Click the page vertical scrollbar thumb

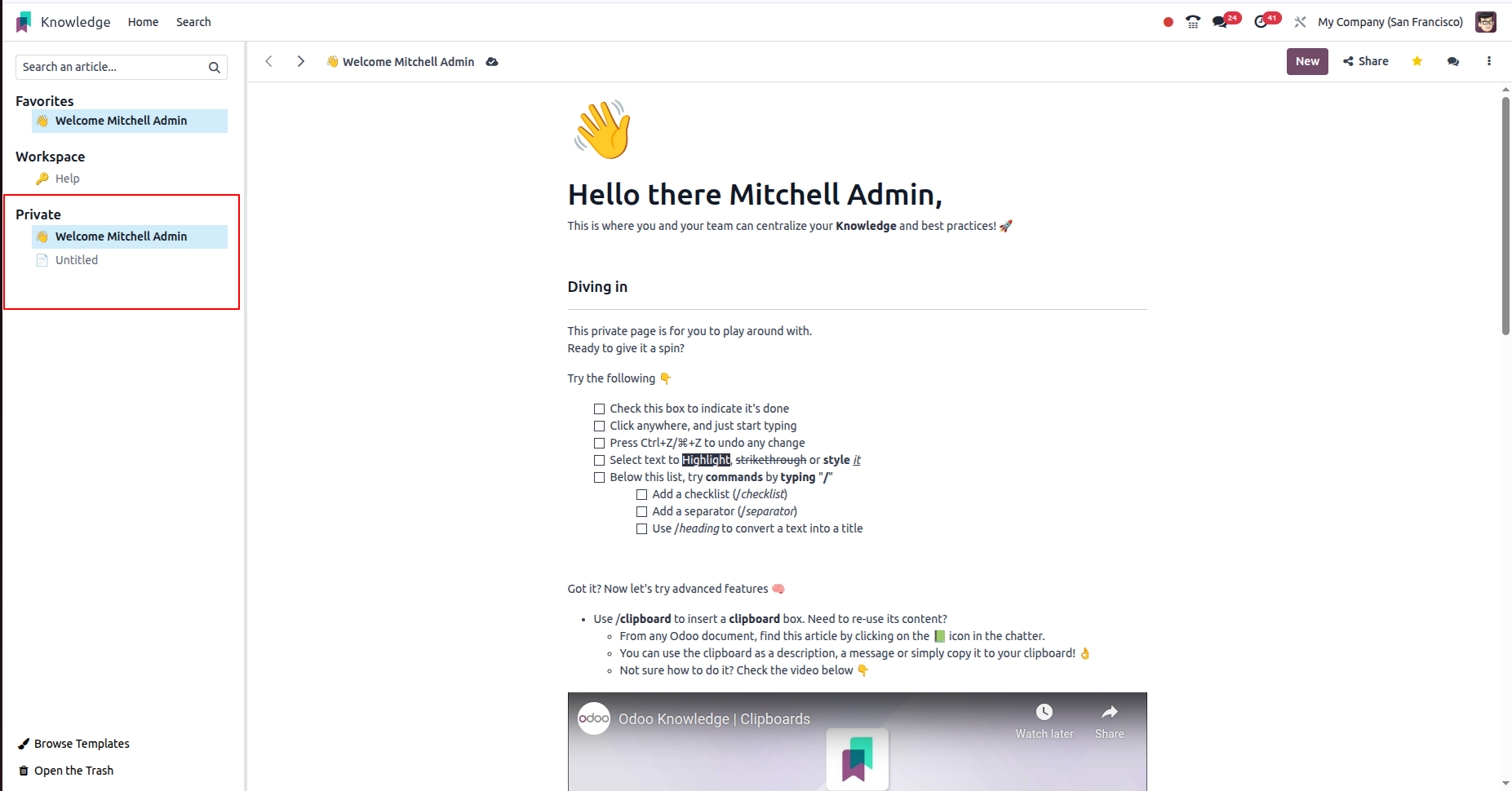click(x=1505, y=216)
